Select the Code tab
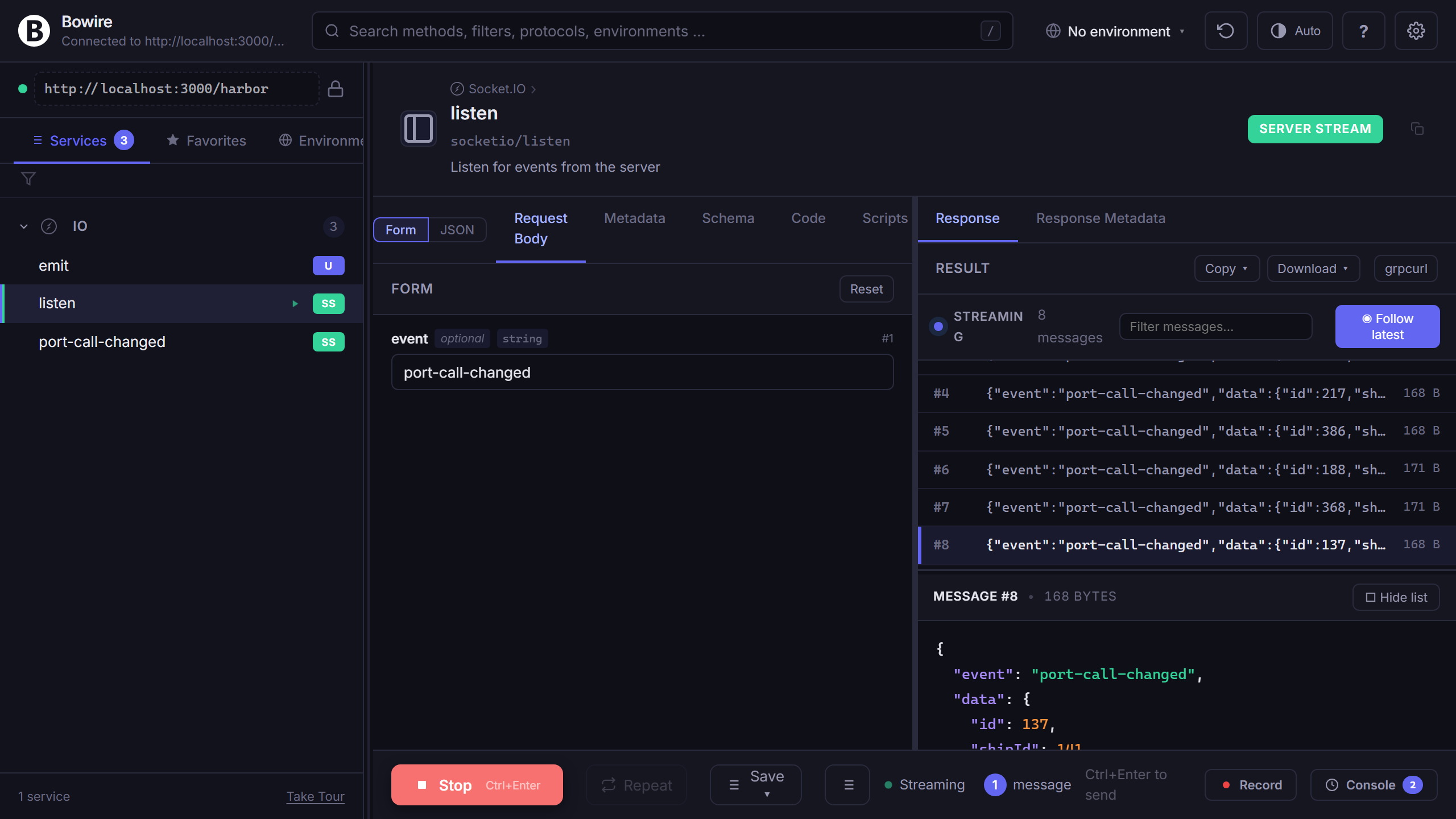Viewport: 1456px width, 819px height. [808, 218]
